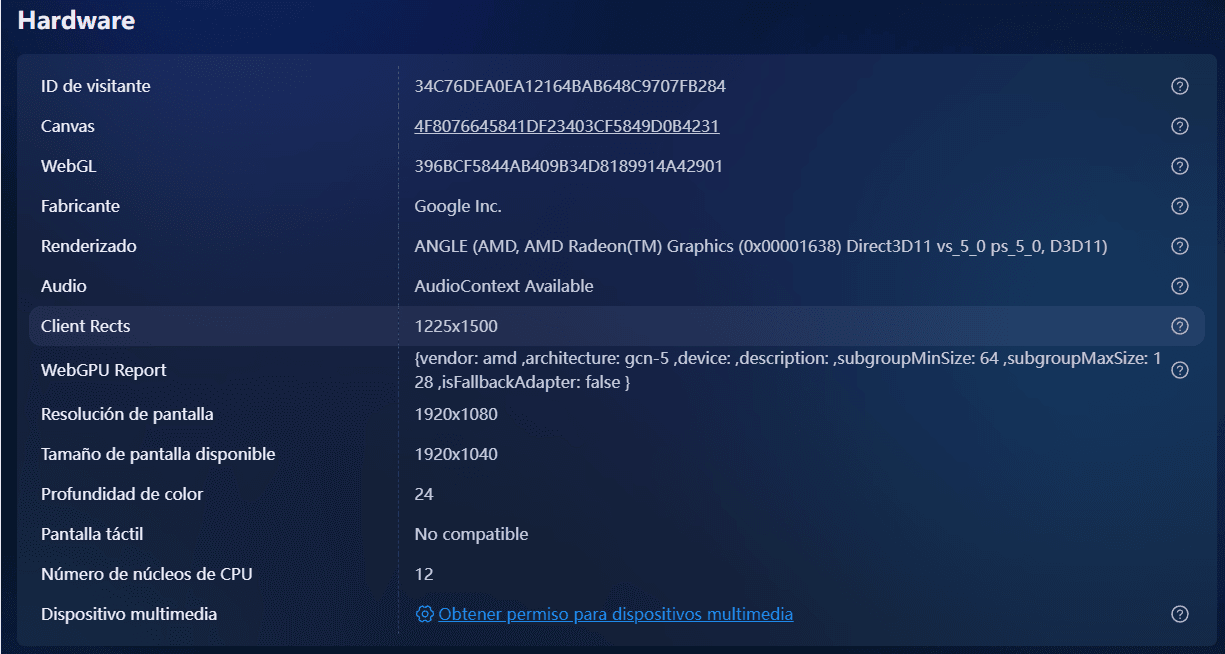Screen dimensions: 1225x654
Task: Click the Número de núcleos de CPU label
Action: click(146, 574)
